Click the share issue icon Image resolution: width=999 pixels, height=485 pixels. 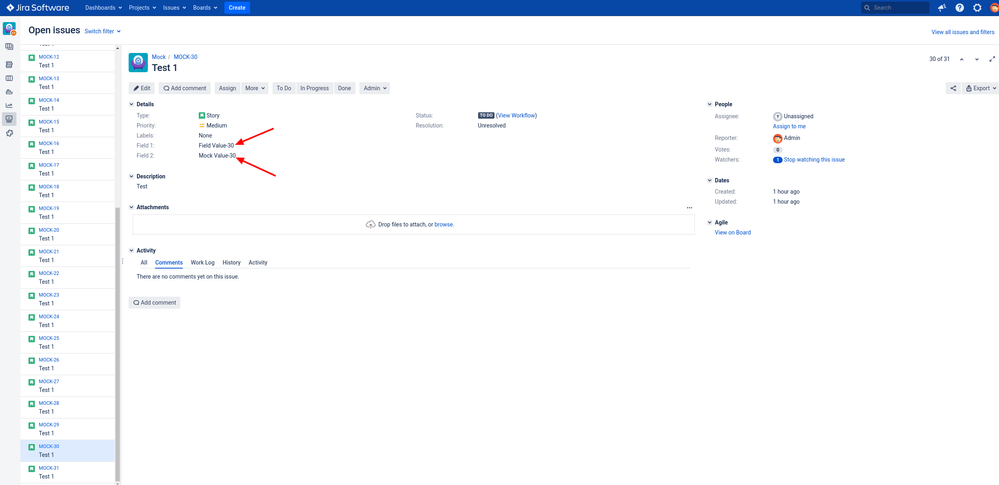pos(953,89)
